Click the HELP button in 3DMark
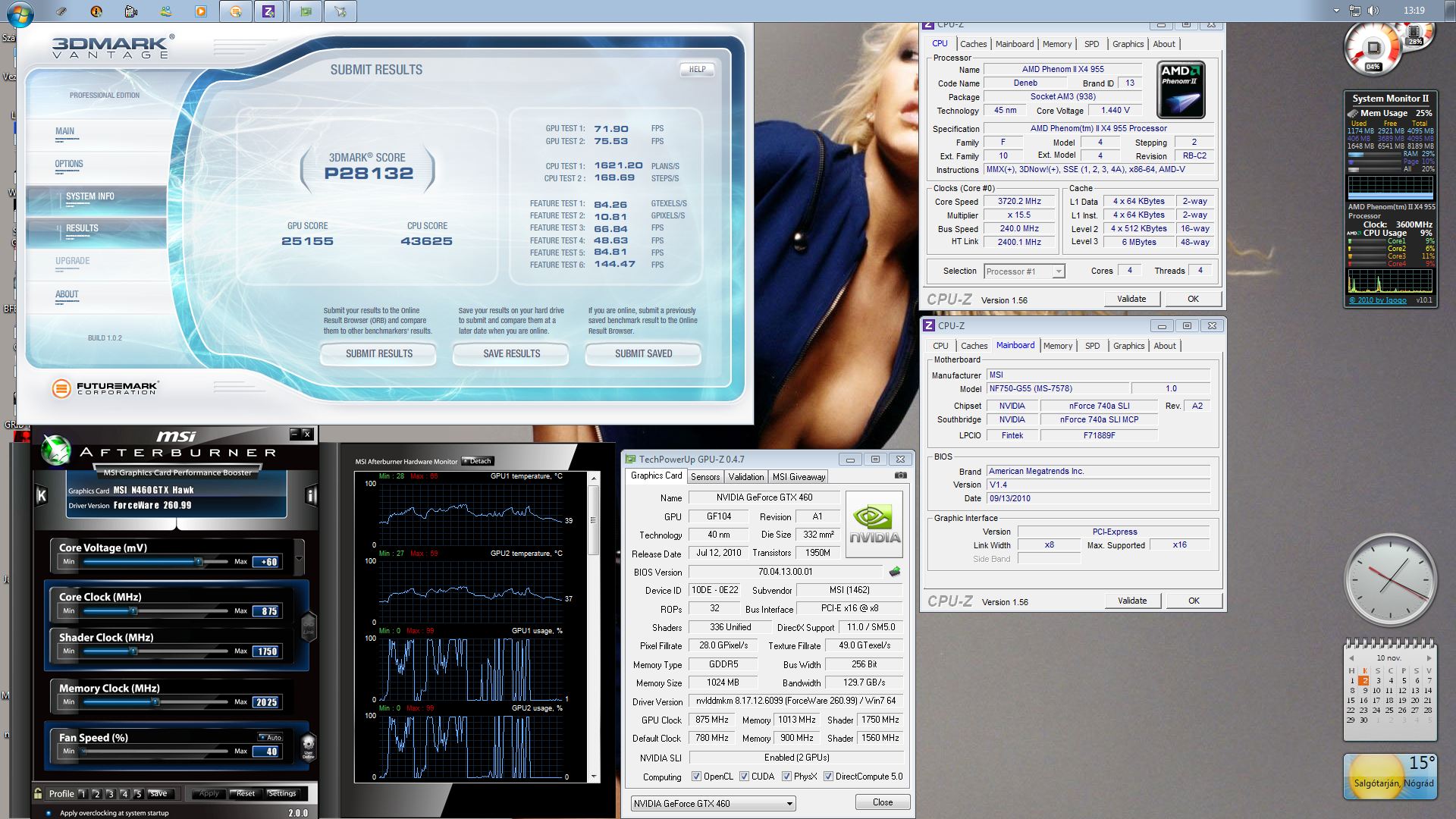This screenshot has height=819, width=1456. point(697,69)
